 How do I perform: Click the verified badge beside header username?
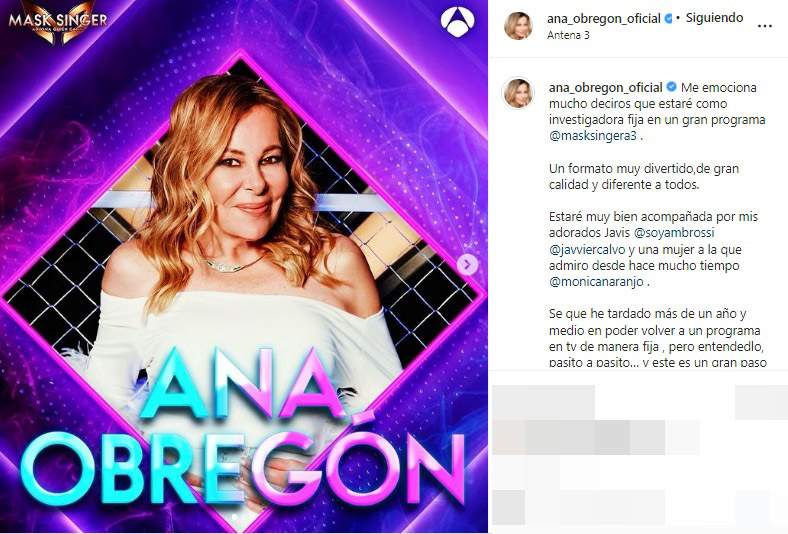(x=668, y=19)
